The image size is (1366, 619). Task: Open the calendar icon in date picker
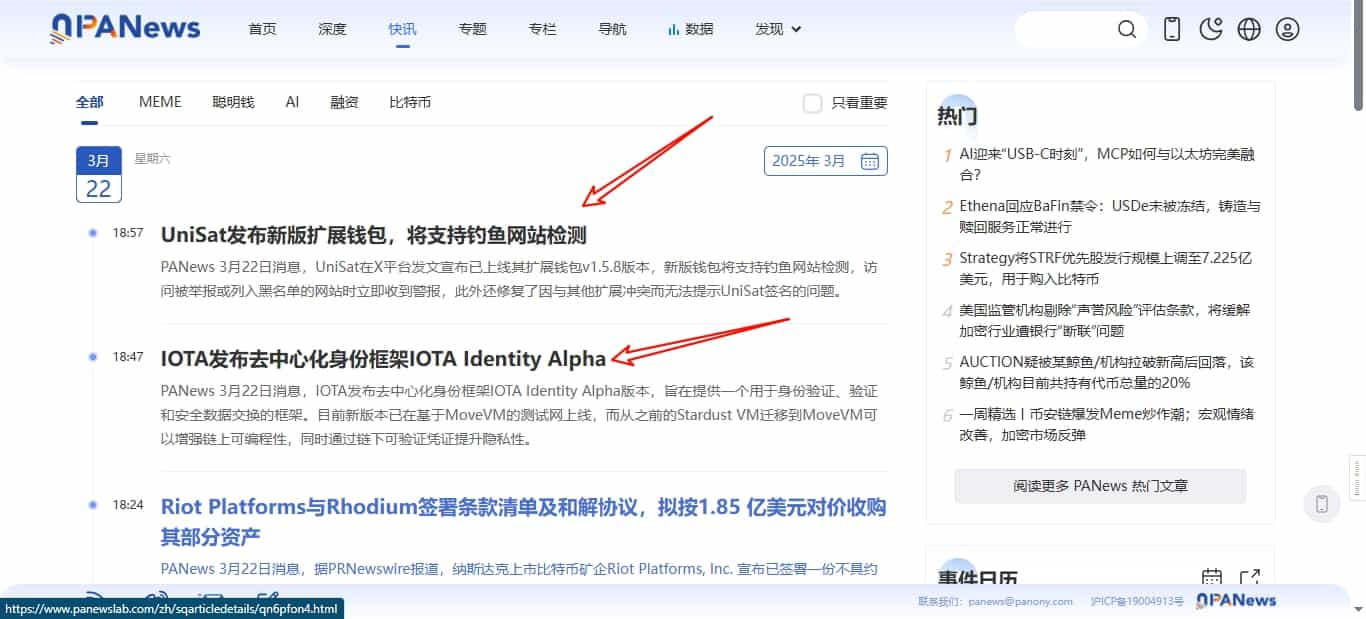tap(870, 161)
